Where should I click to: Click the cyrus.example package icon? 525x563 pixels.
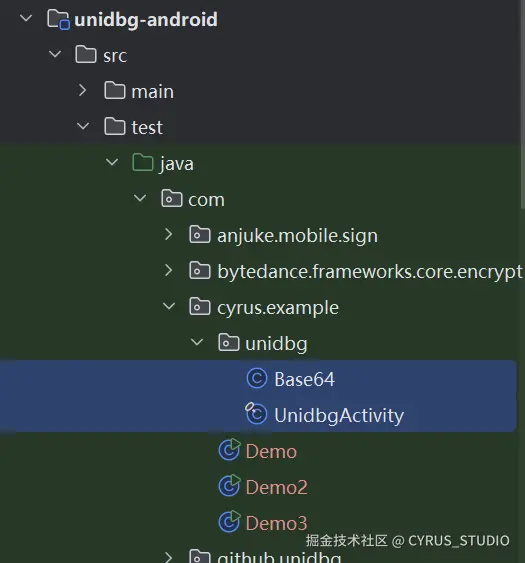click(200, 306)
